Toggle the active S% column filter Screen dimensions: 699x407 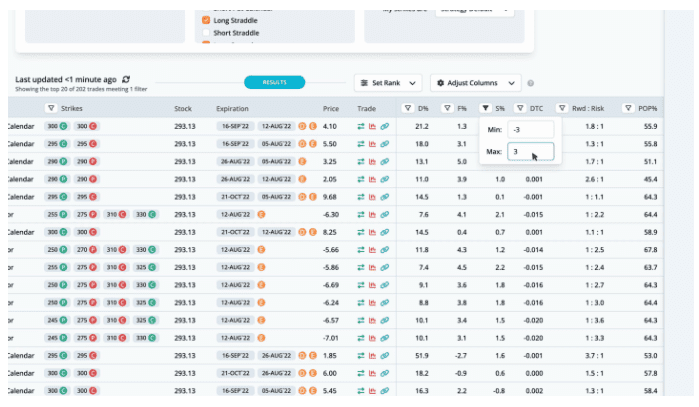click(484, 108)
